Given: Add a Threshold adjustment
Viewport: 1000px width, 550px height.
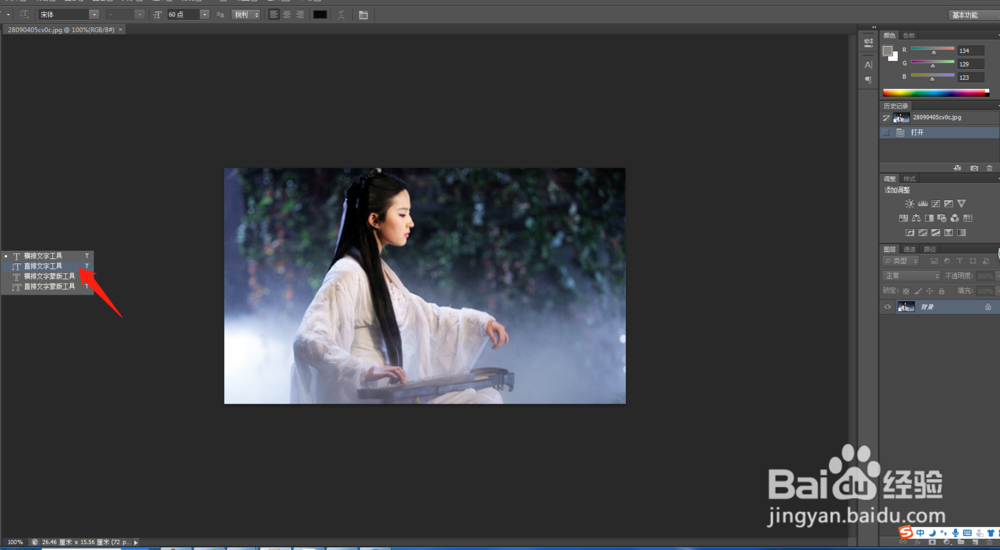Looking at the screenshot, I should click(x=936, y=233).
